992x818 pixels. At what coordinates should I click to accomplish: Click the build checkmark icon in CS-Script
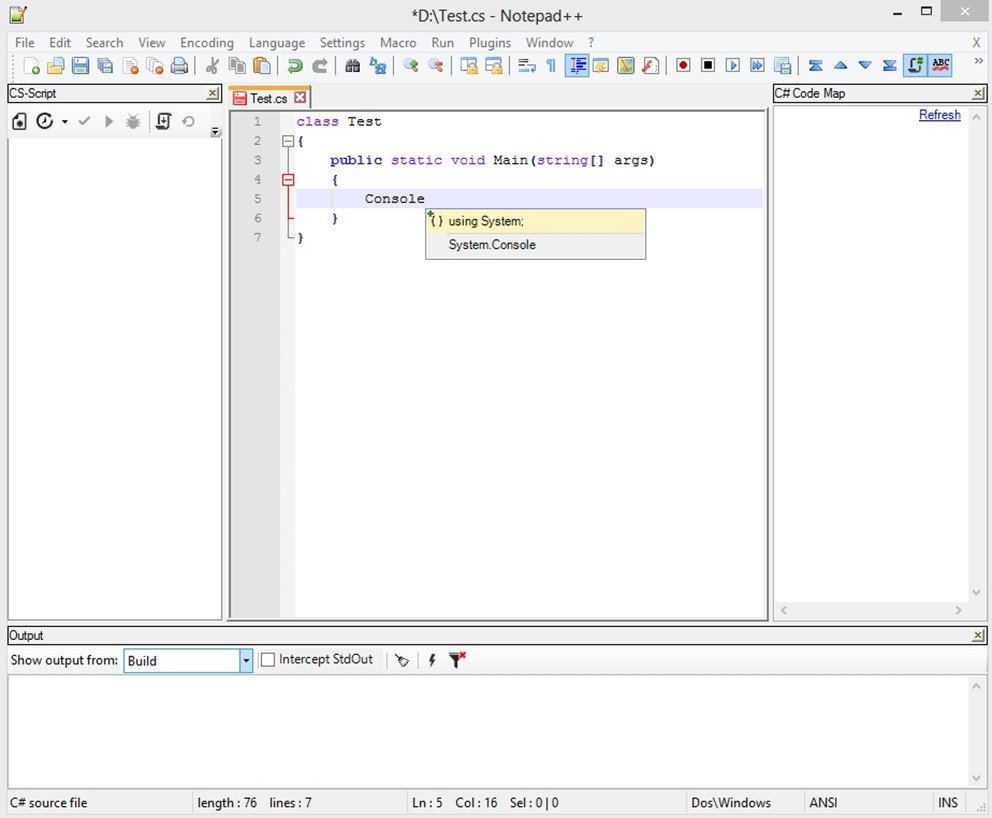pyautogui.click(x=84, y=121)
